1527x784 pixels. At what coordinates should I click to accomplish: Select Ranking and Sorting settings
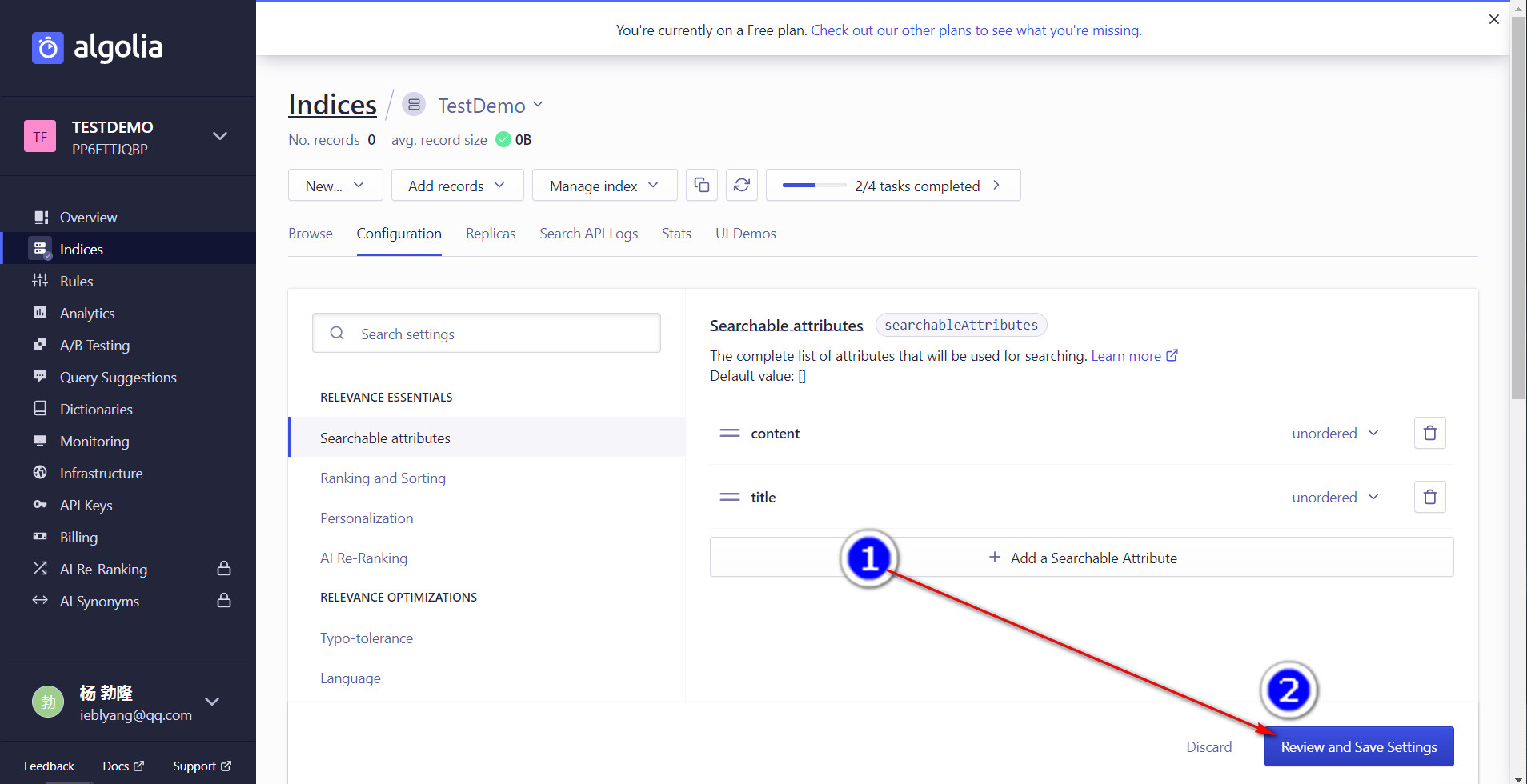tap(383, 478)
